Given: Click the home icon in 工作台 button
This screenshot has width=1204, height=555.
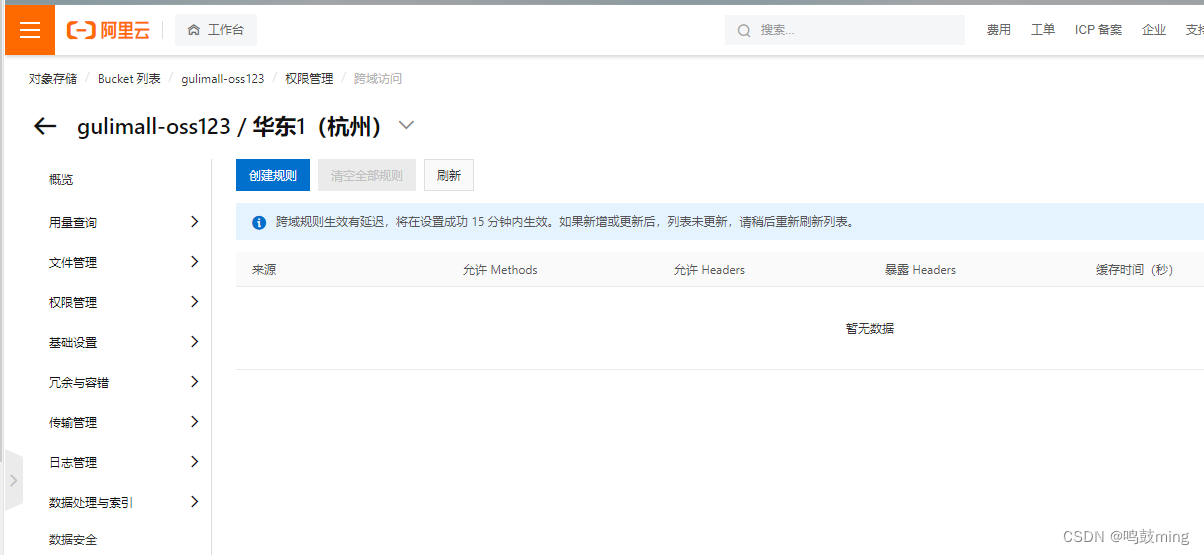Looking at the screenshot, I should [x=194, y=30].
